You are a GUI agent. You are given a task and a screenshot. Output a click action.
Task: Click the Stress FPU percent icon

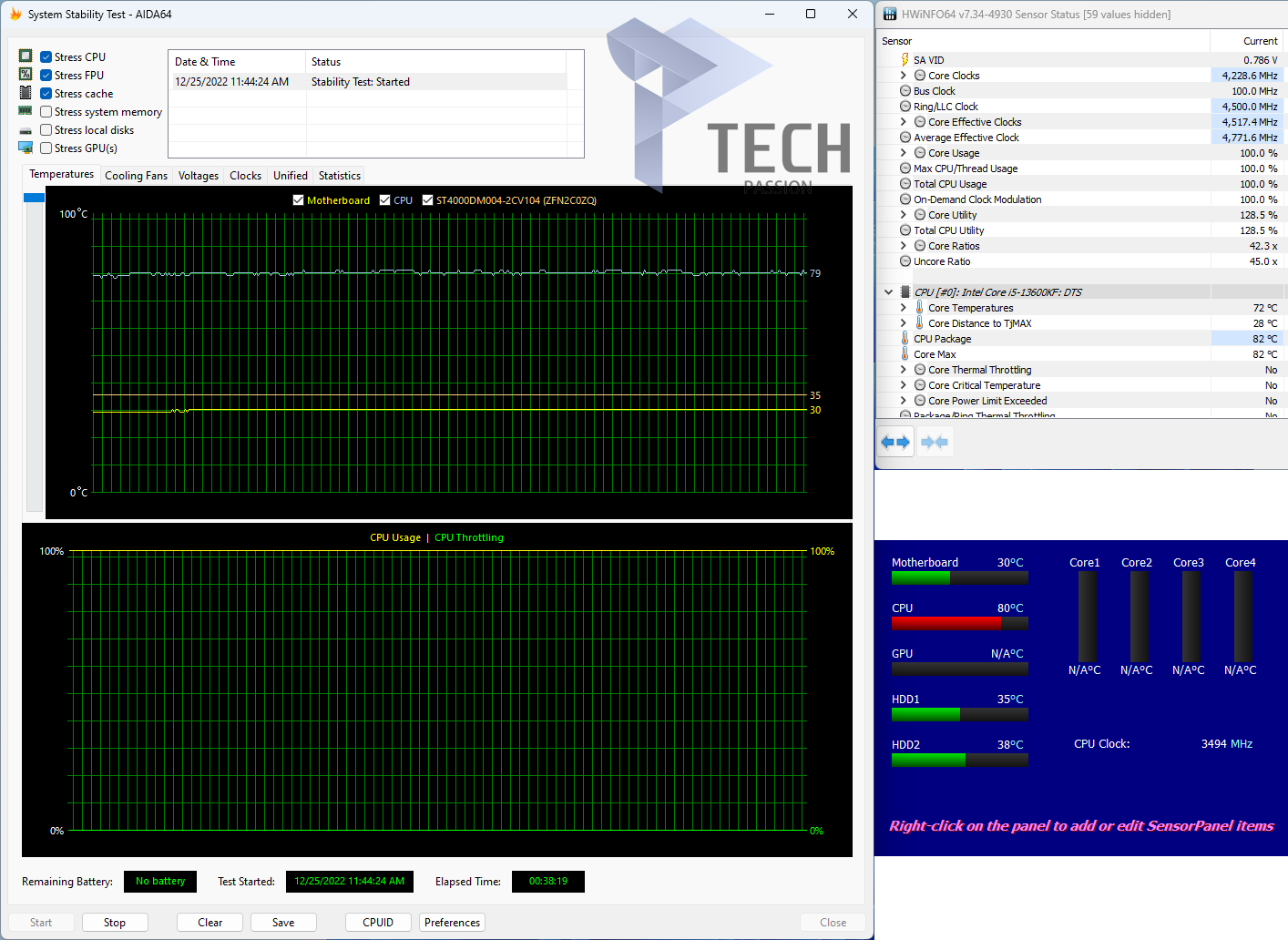click(x=26, y=75)
